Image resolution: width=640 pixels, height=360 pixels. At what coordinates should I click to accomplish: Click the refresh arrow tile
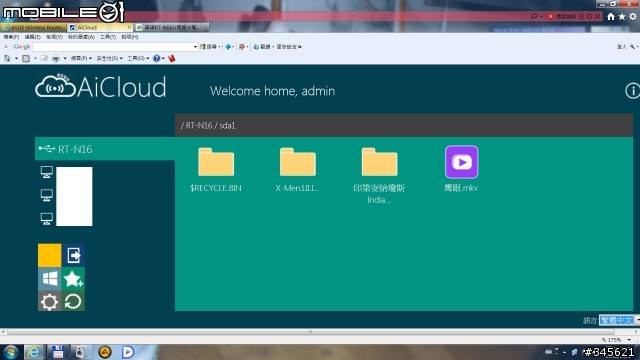pos(73,301)
